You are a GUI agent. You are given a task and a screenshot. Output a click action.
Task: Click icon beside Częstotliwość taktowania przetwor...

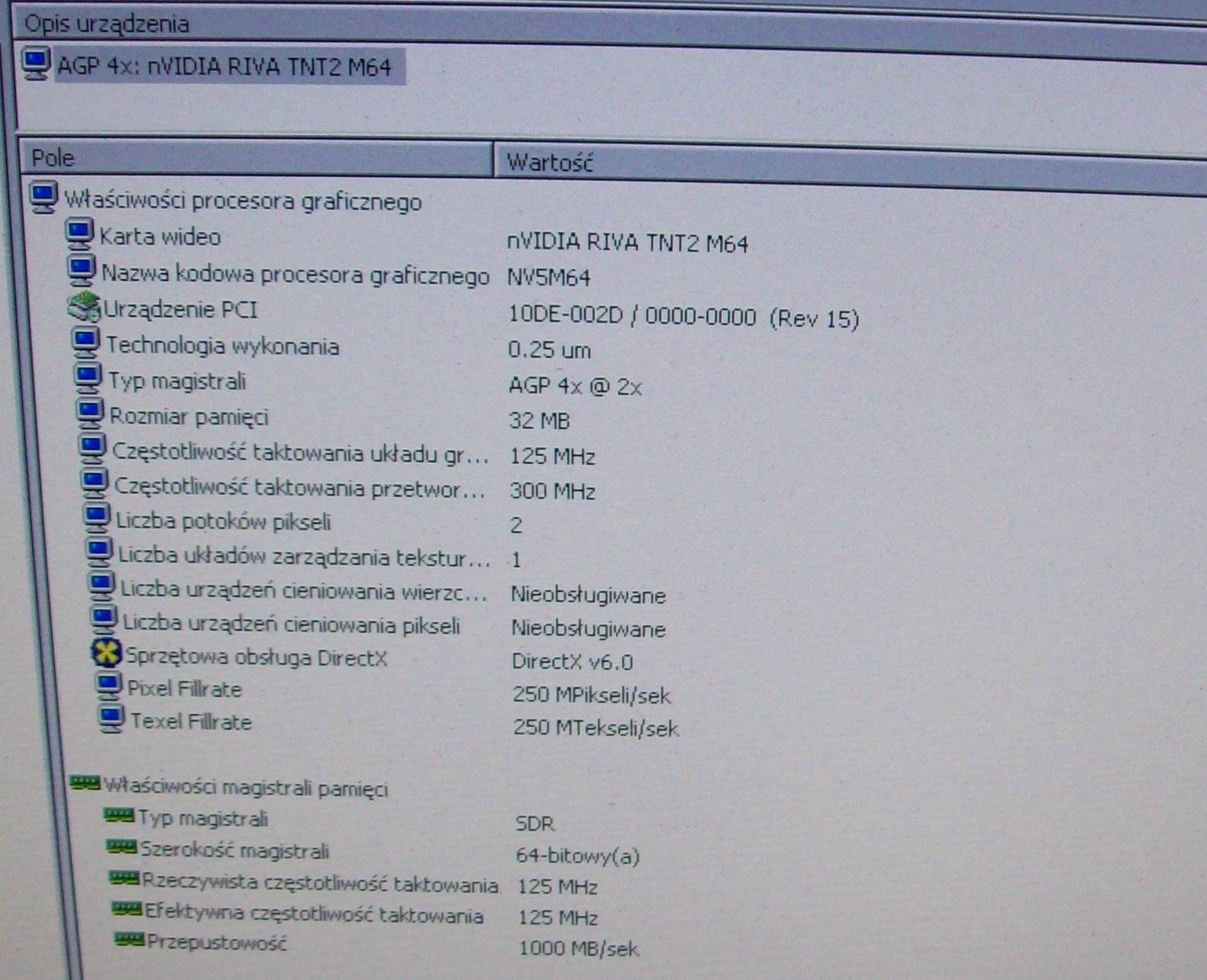click(95, 483)
